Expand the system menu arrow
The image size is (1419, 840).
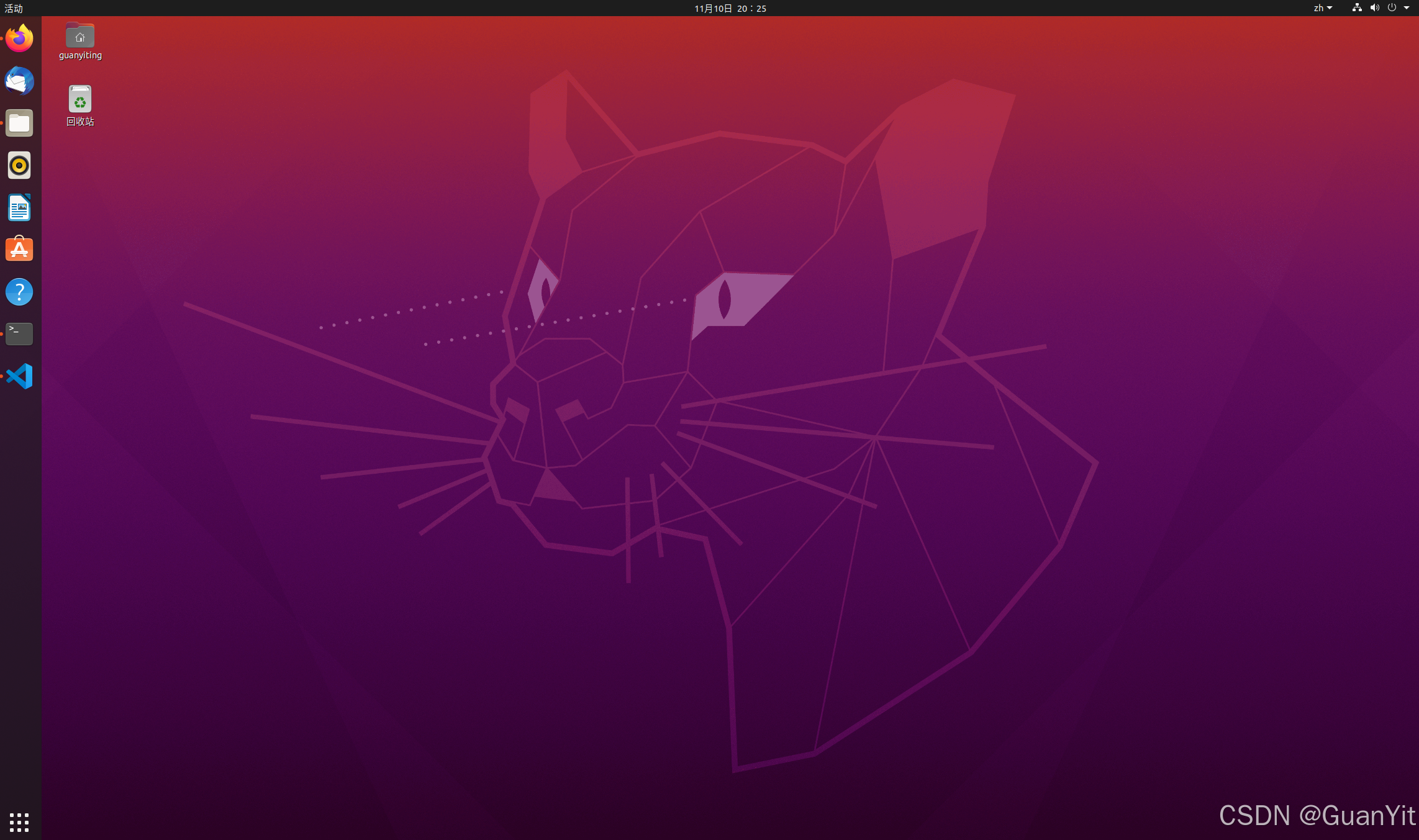coord(1407,8)
